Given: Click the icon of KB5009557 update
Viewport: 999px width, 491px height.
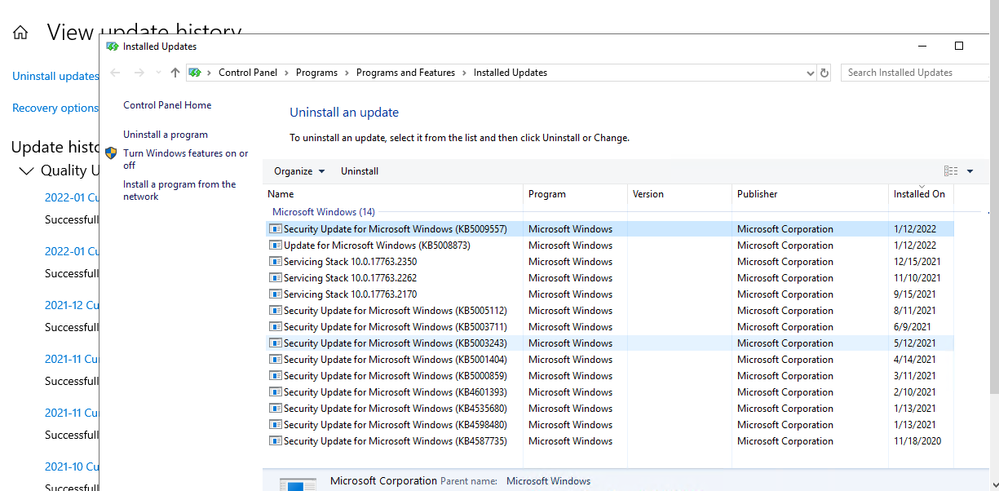Looking at the screenshot, I should coord(275,229).
